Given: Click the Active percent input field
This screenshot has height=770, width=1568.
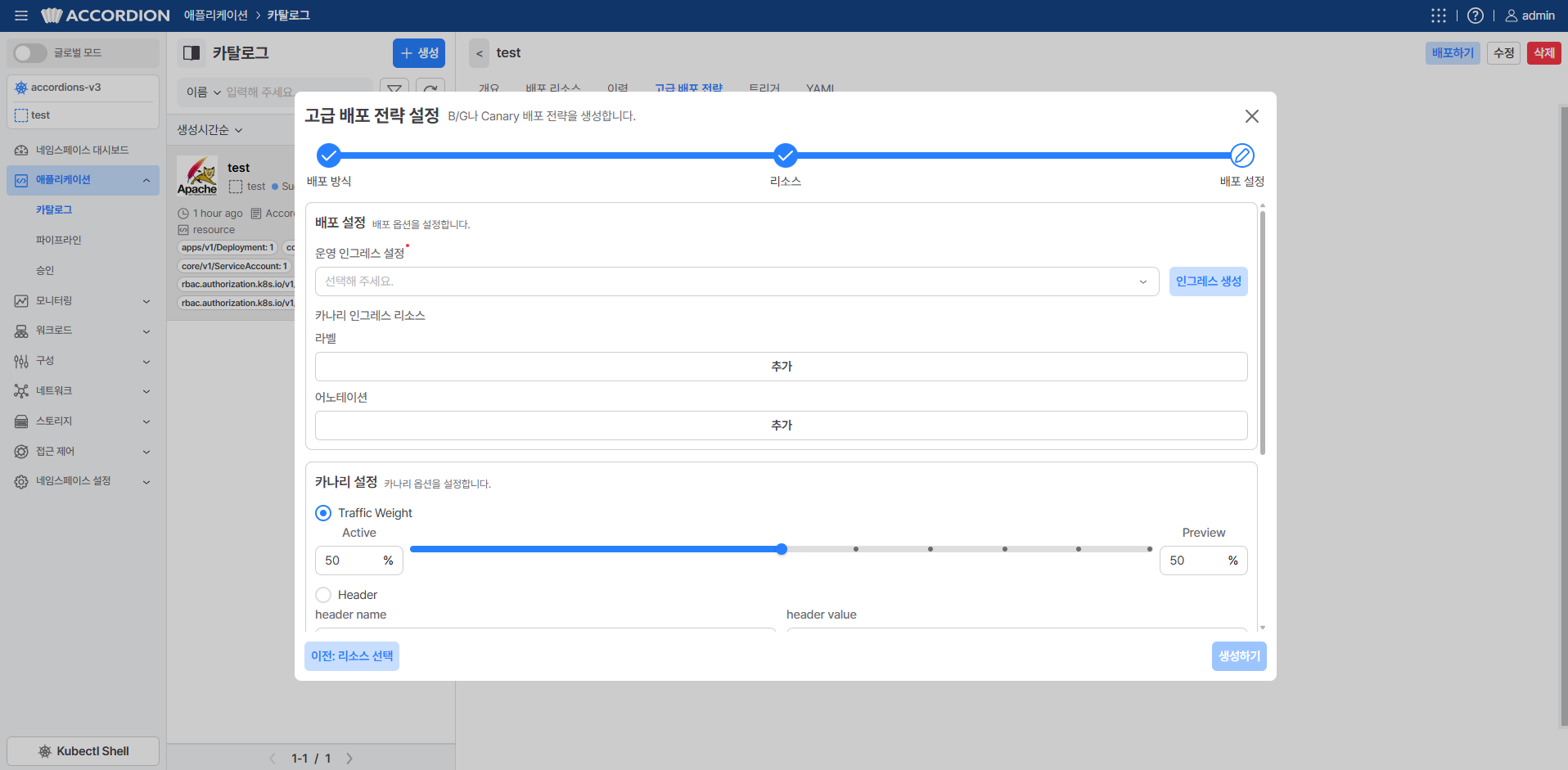Looking at the screenshot, I should (359, 561).
